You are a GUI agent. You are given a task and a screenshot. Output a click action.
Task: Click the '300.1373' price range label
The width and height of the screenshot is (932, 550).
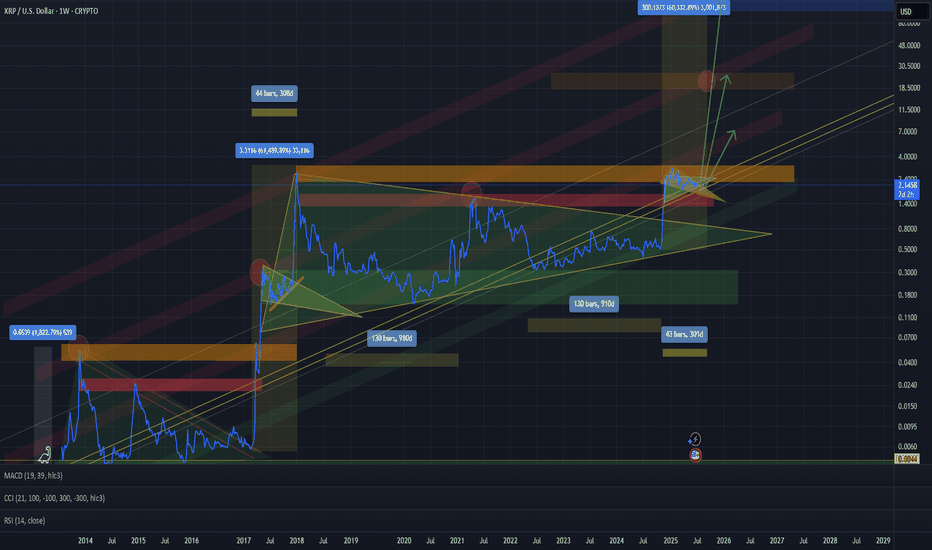coord(684,8)
